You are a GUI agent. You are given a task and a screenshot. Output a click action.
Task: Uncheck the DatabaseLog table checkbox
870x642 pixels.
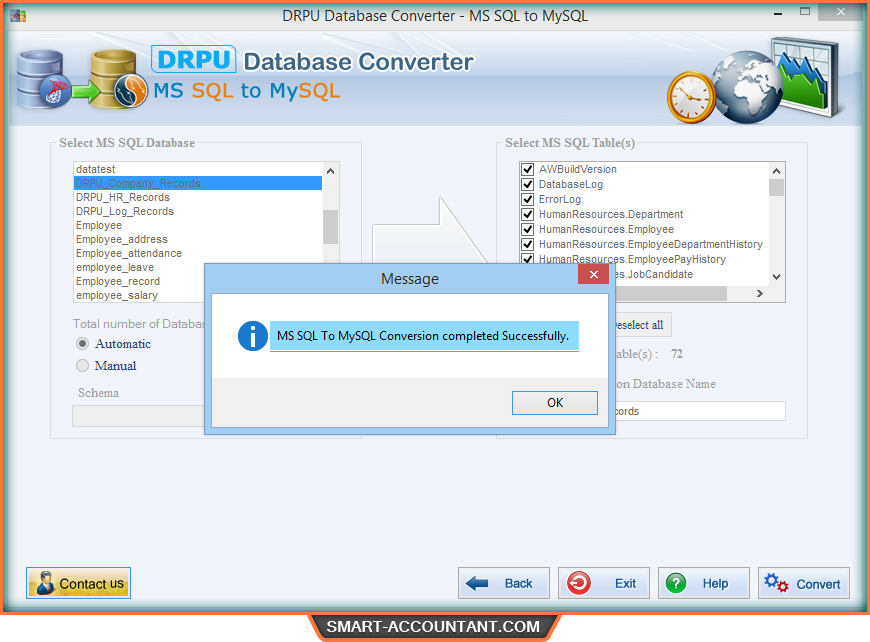point(528,184)
